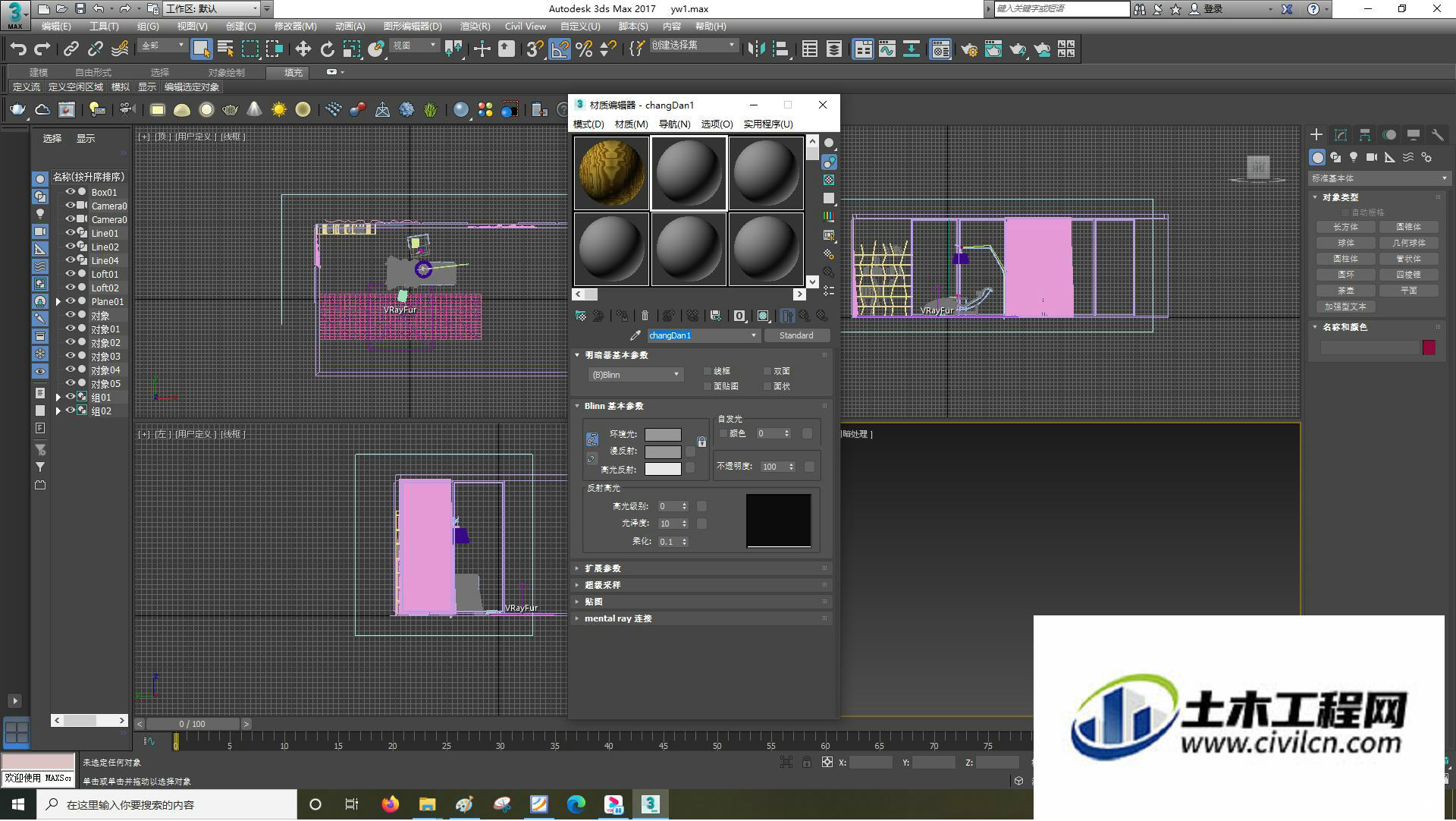Open material editor 模式(D) menu
The width and height of the screenshot is (1456, 821).
pyautogui.click(x=588, y=124)
